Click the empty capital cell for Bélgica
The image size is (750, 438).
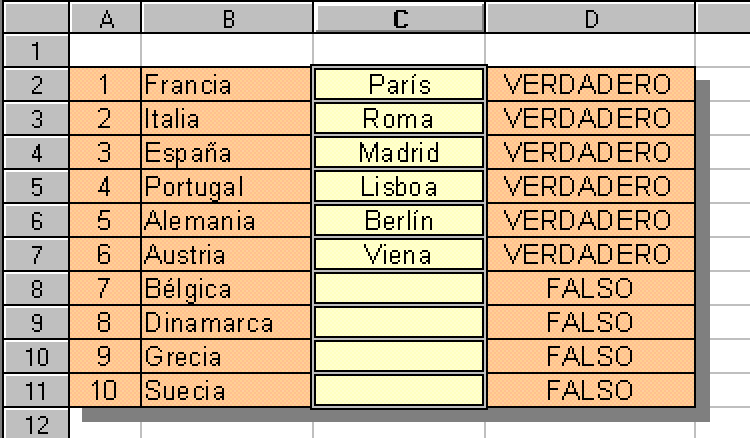tap(399, 289)
